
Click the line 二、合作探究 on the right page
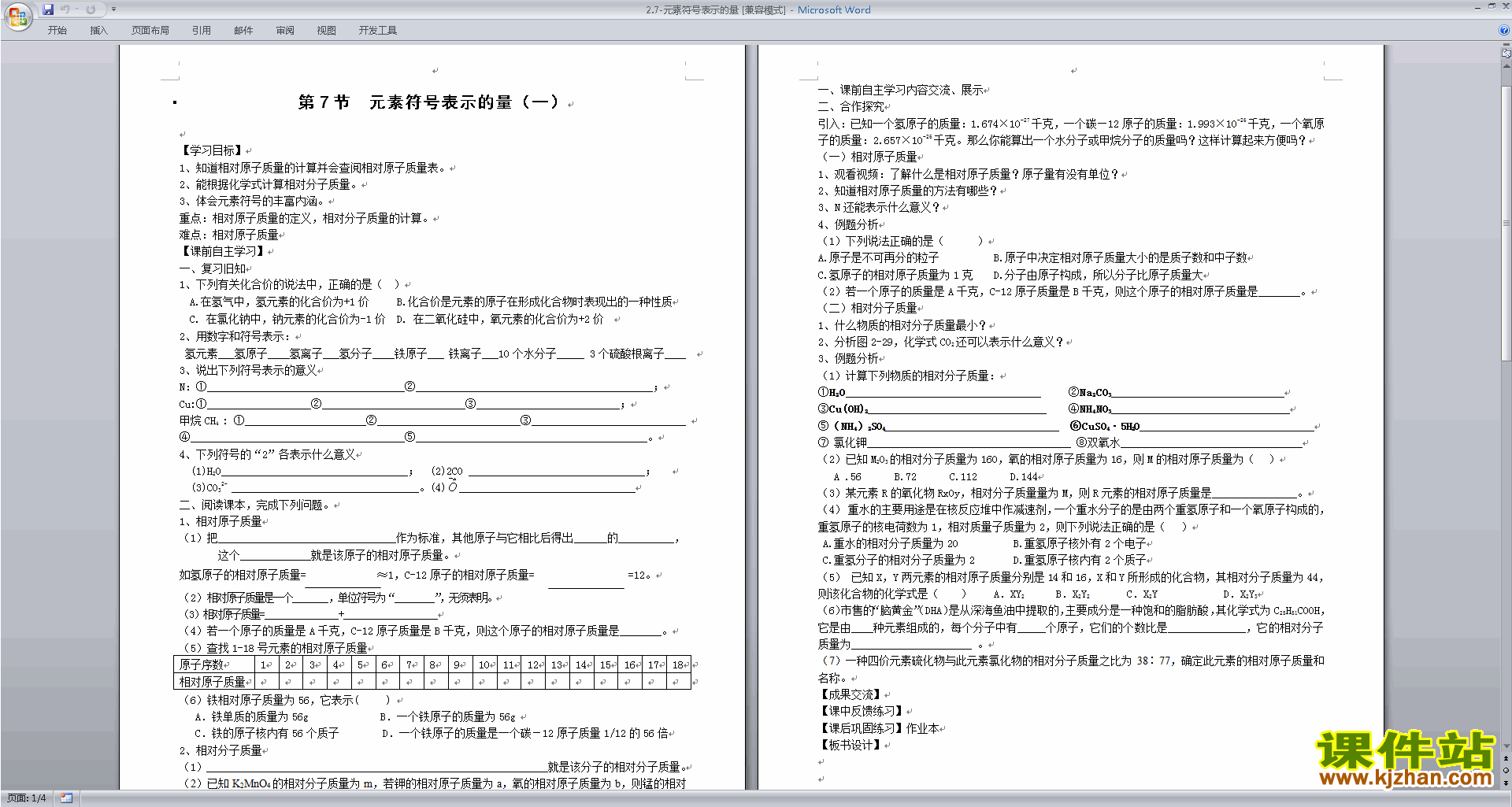click(850, 106)
